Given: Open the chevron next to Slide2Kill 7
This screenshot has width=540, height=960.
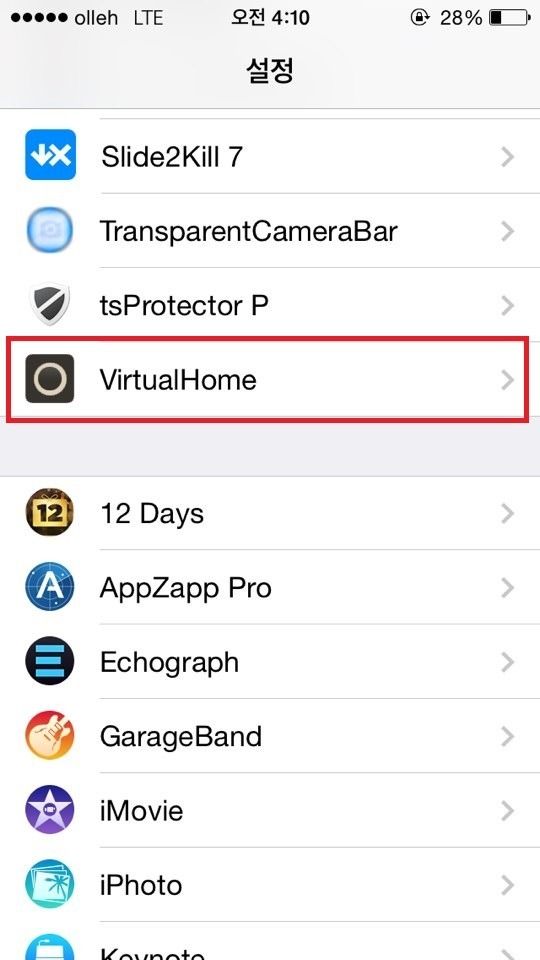Looking at the screenshot, I should pos(507,157).
